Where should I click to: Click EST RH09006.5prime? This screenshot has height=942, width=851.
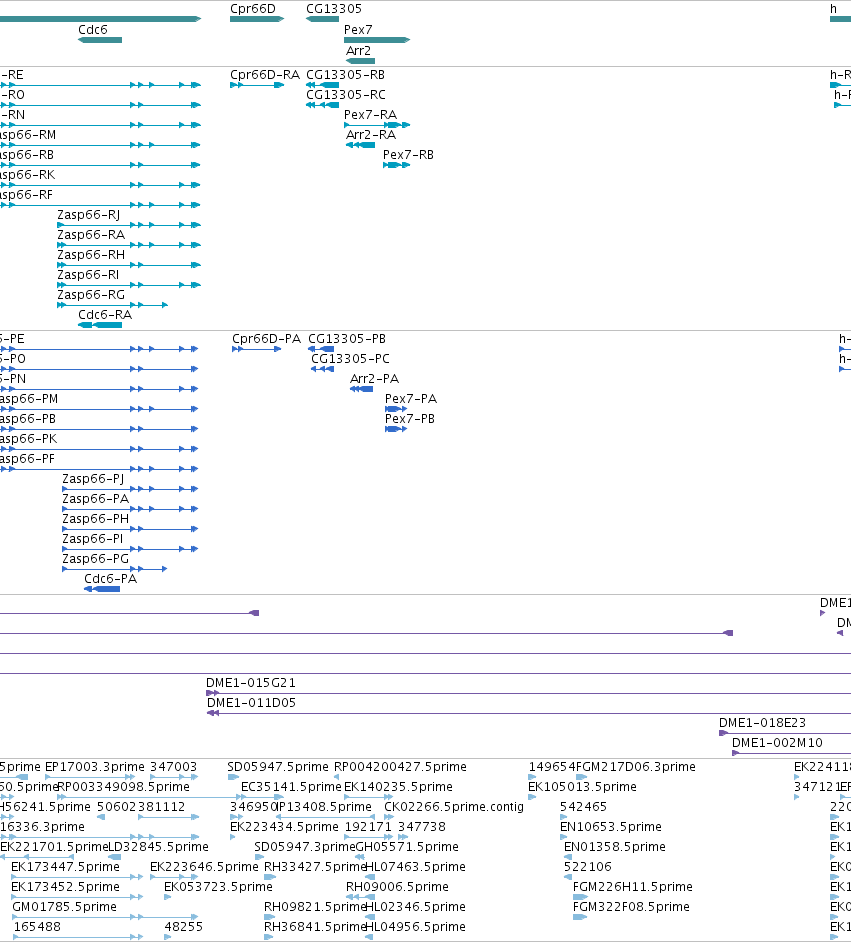(397, 887)
